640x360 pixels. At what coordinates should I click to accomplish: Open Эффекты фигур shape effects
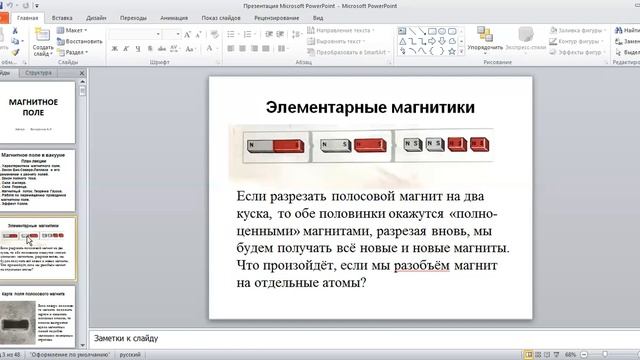(578, 52)
